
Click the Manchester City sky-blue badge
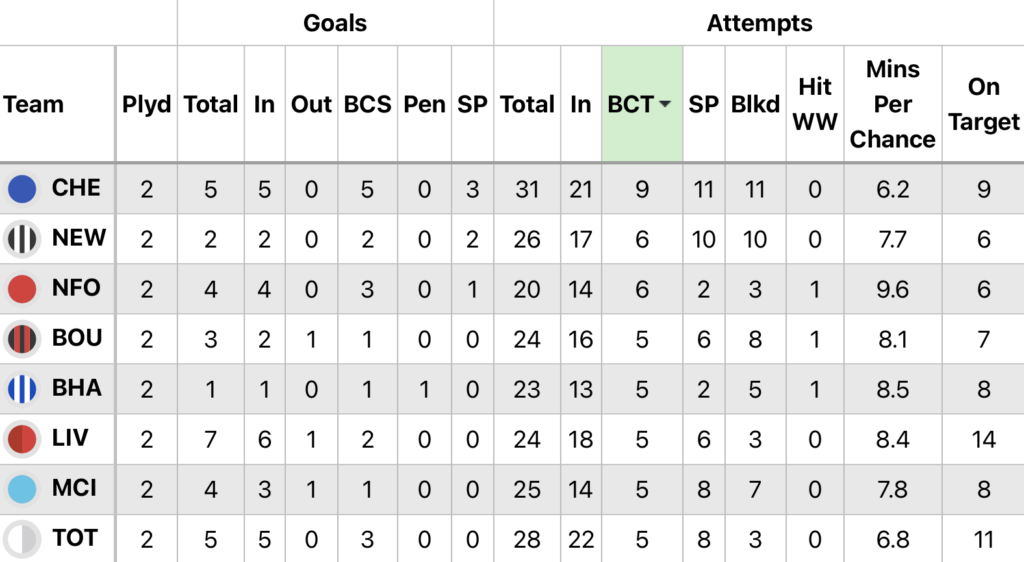click(x=22, y=489)
